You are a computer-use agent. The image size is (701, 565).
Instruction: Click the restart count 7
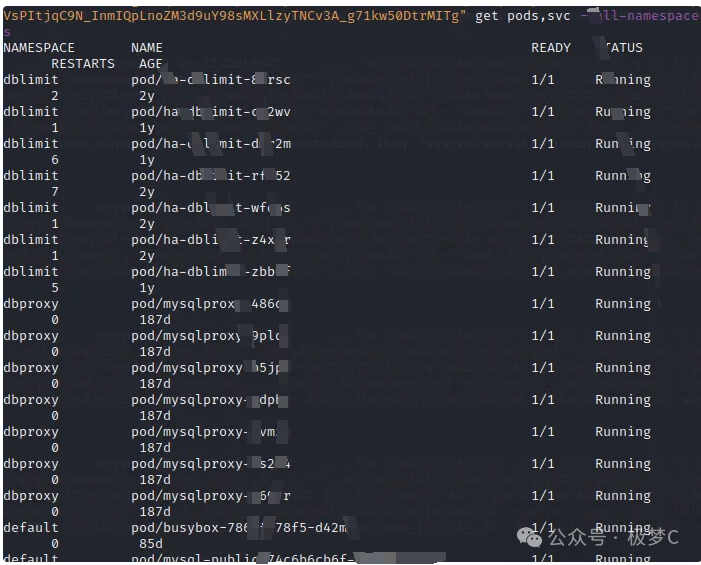tap(55, 192)
